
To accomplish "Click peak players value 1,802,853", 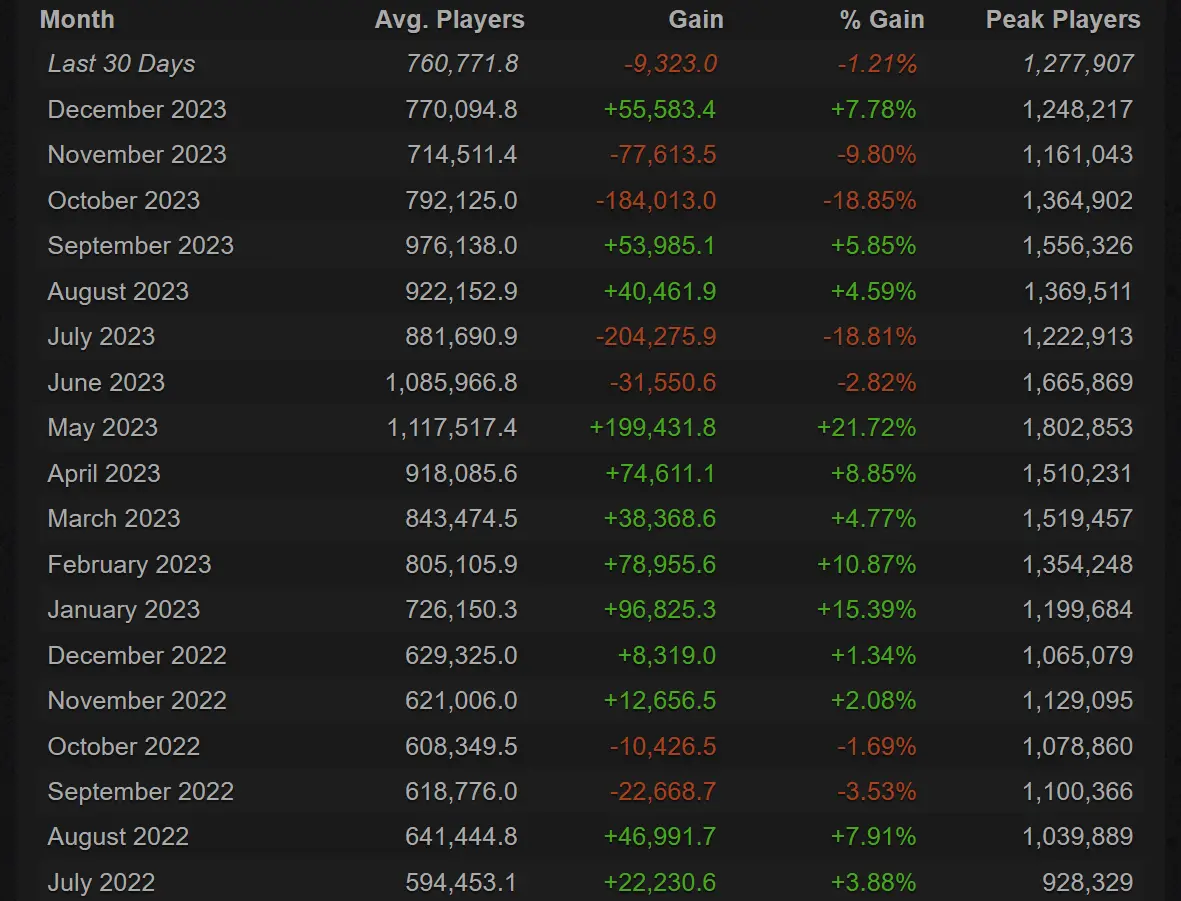I will [x=1077, y=428].
